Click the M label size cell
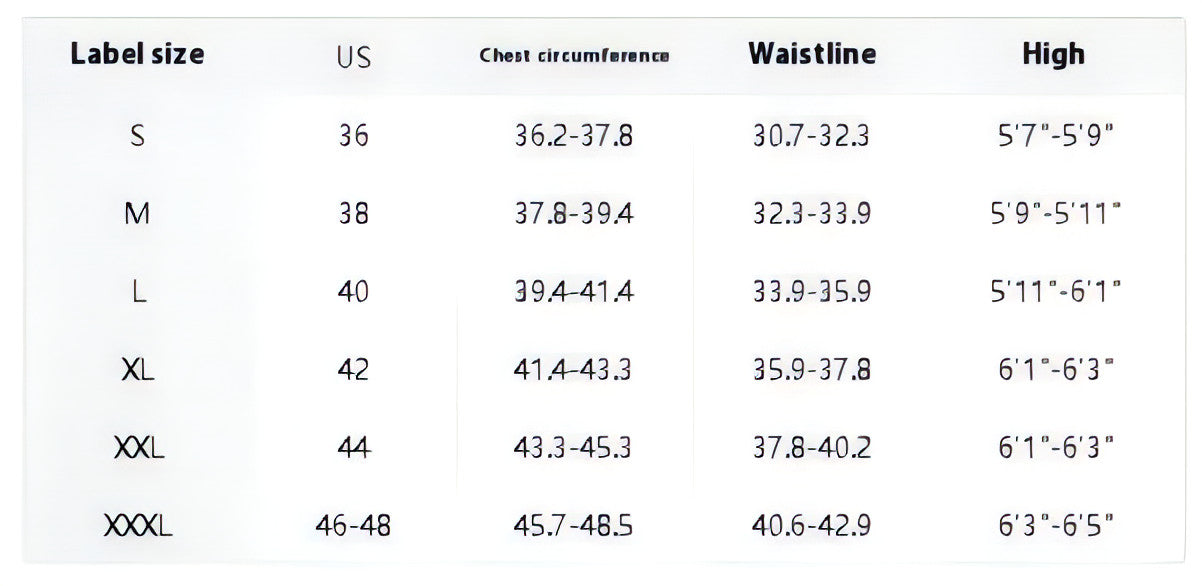1202x586 pixels. (137, 213)
